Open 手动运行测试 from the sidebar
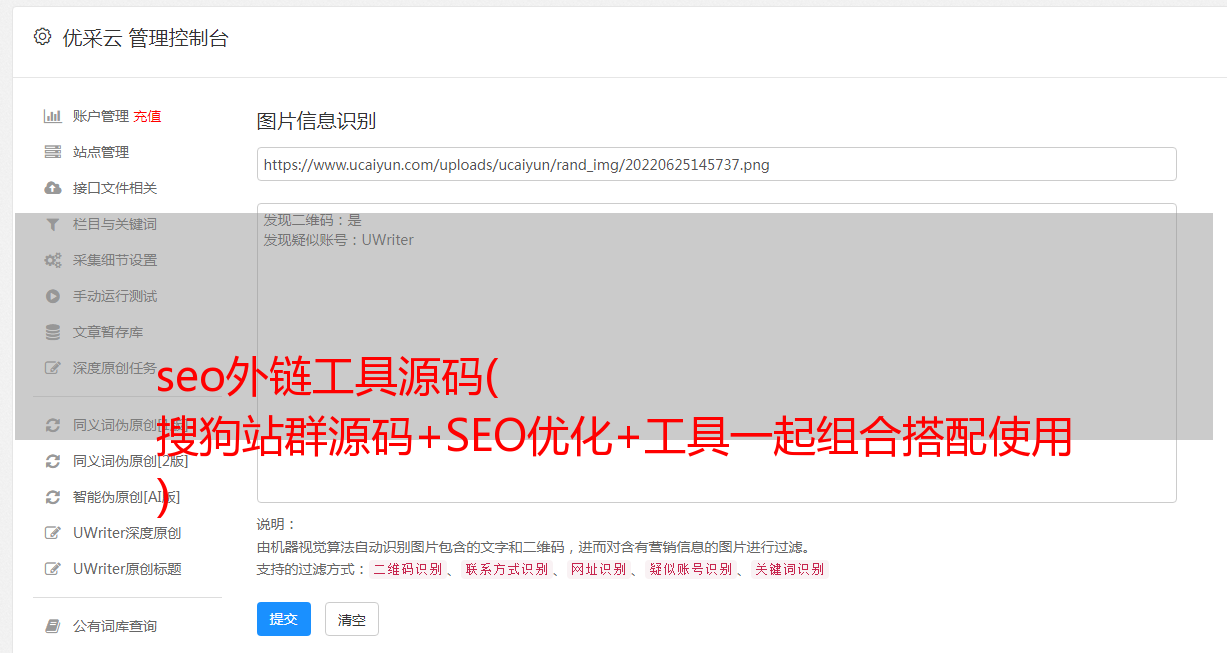The width and height of the screenshot is (1227, 653). point(115,296)
